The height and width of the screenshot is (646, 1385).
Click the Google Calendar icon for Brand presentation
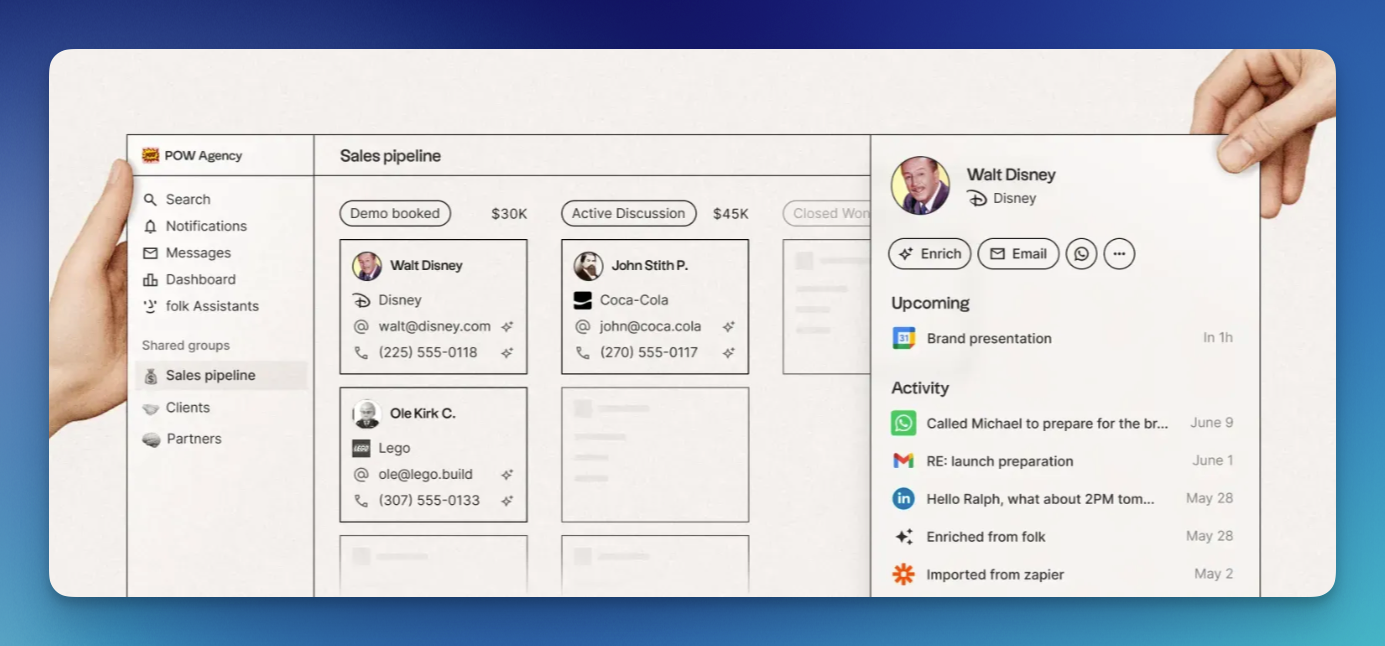pos(904,338)
